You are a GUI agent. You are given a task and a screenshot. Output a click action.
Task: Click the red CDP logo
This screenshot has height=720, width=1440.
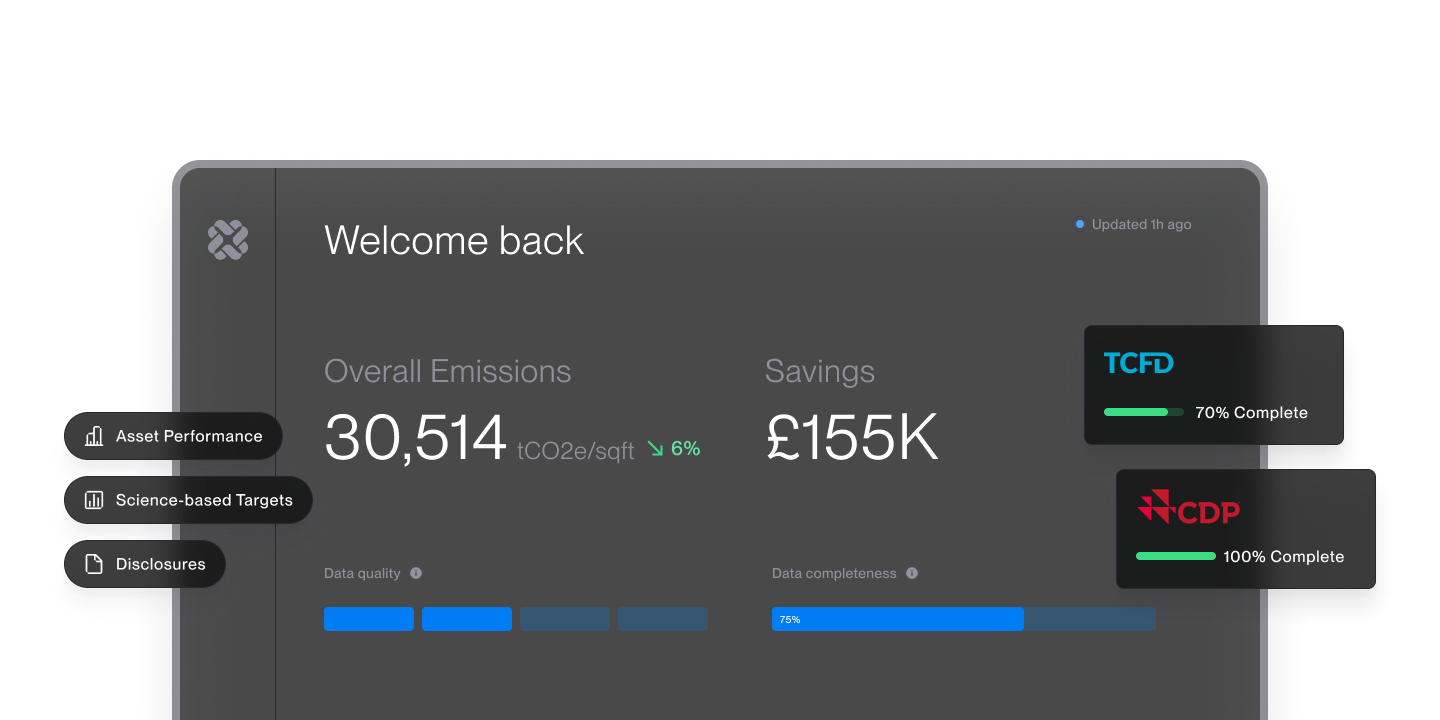[1191, 509]
